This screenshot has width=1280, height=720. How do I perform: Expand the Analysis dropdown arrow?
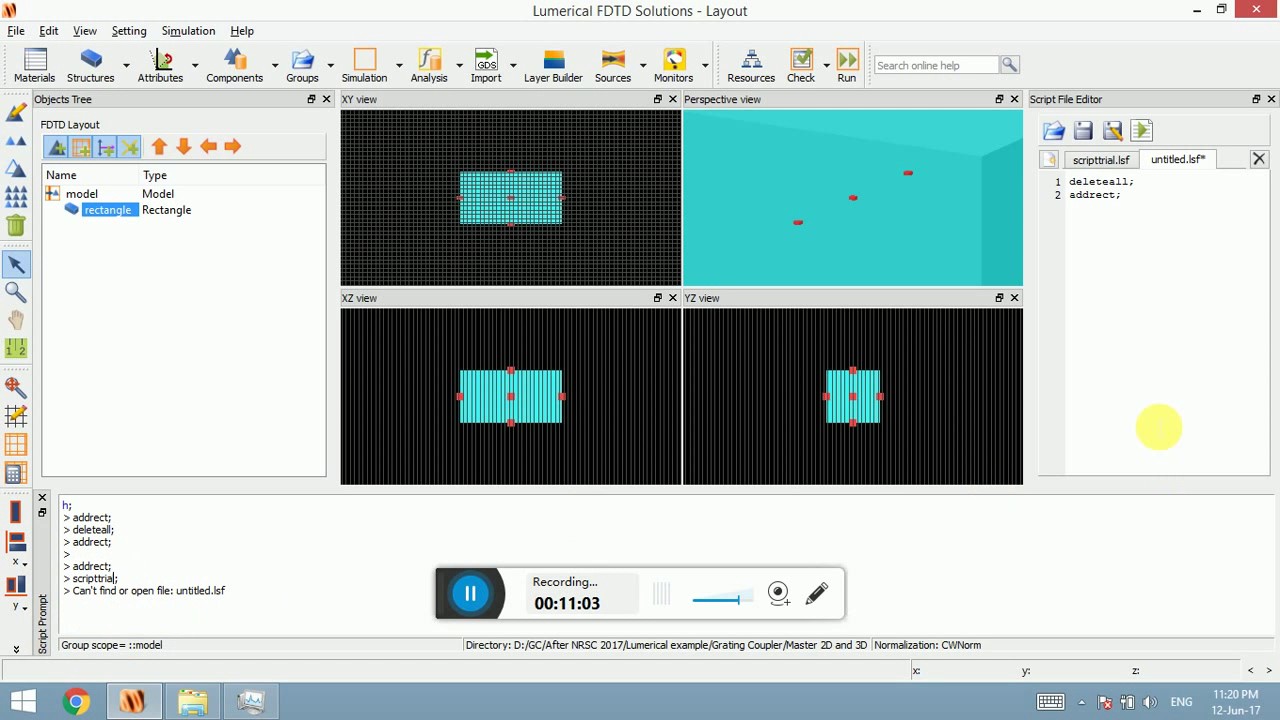pyautogui.click(x=459, y=65)
